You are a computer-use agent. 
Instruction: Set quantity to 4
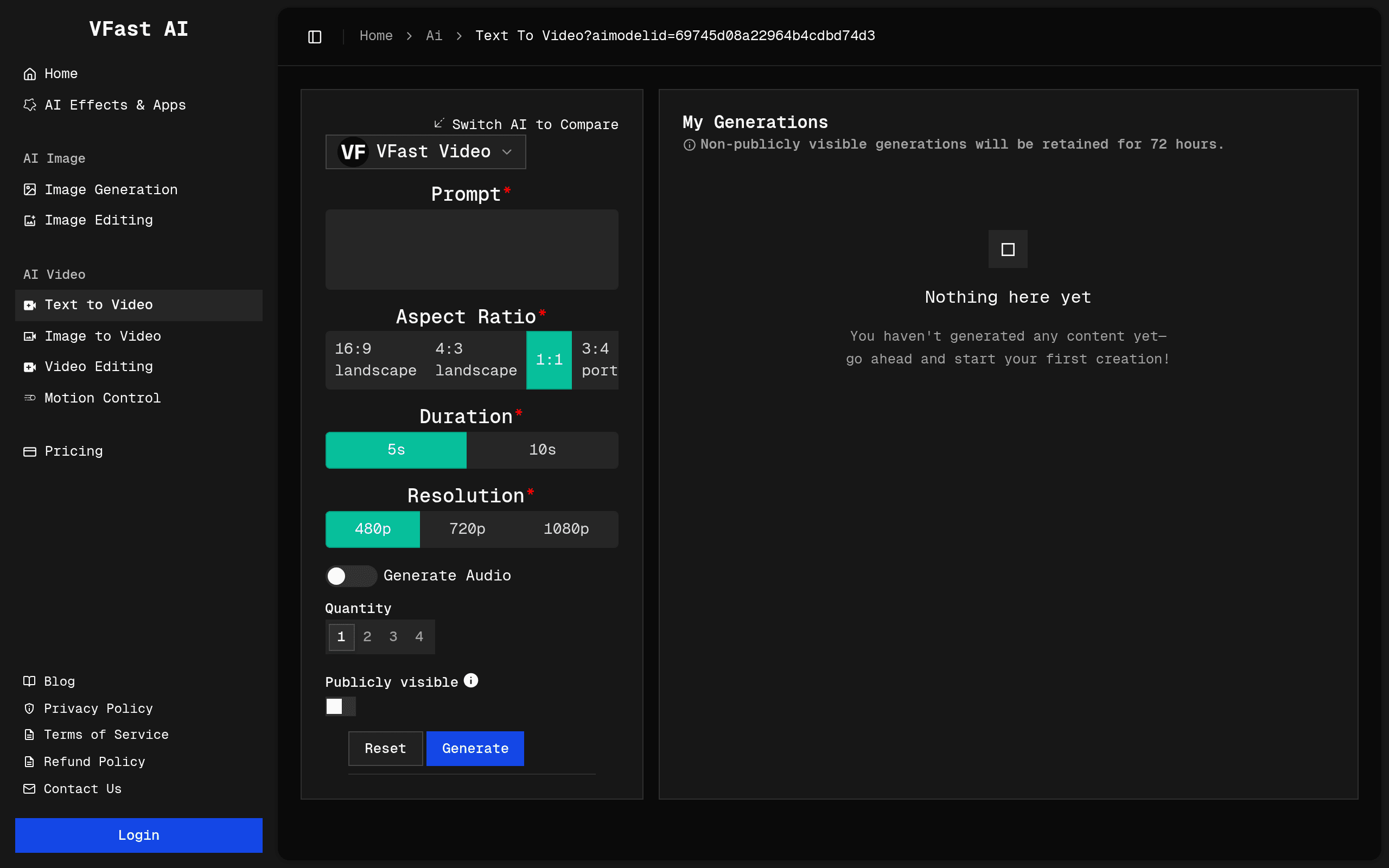pyautogui.click(x=419, y=637)
